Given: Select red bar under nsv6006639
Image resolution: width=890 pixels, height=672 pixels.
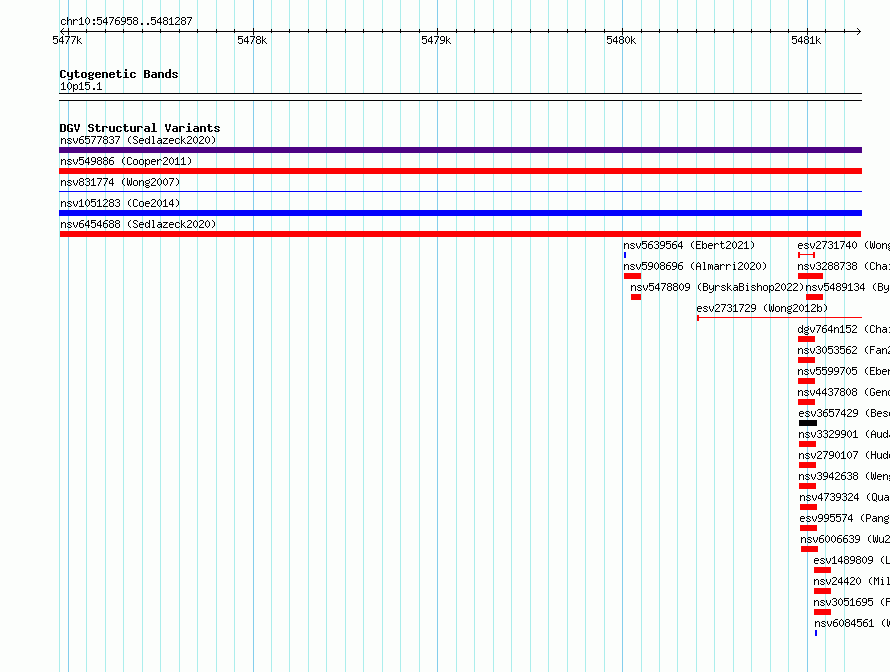Looking at the screenshot, I should [810, 549].
